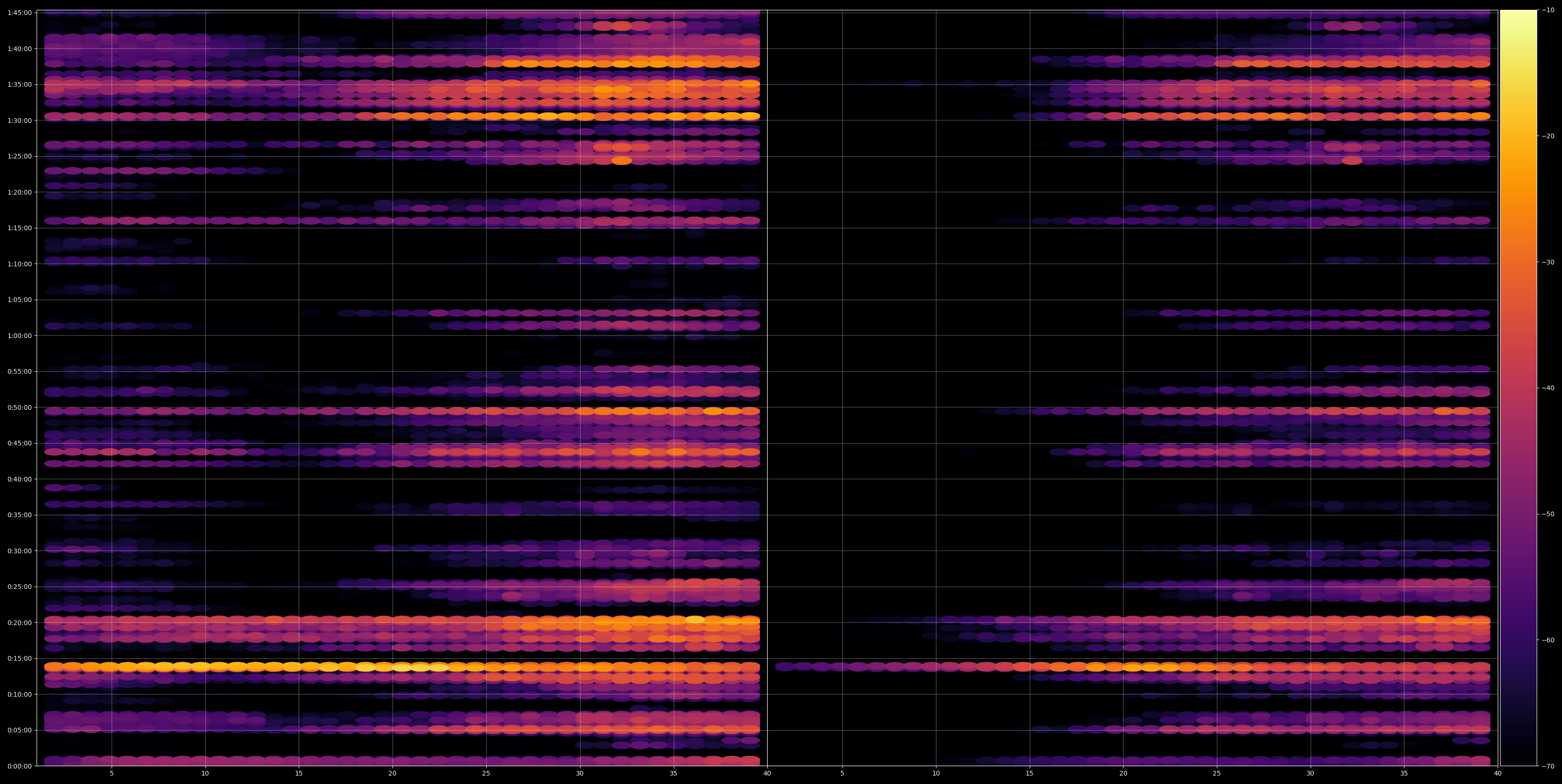Select the −20 colorbar value
This screenshot has height=784, width=1562.
pos(1548,136)
